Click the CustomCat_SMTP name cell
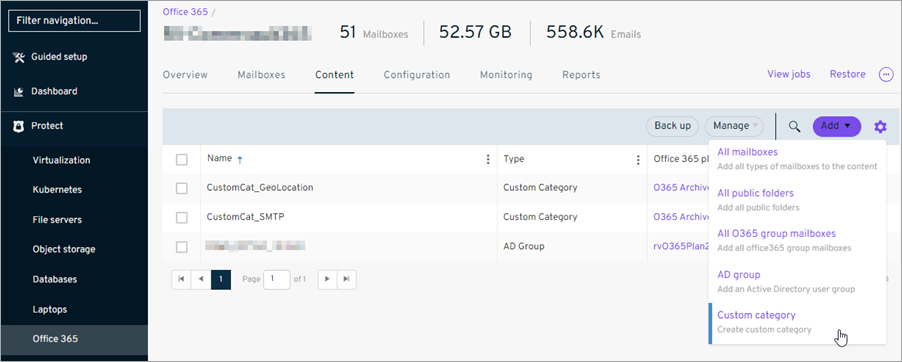 pos(246,217)
